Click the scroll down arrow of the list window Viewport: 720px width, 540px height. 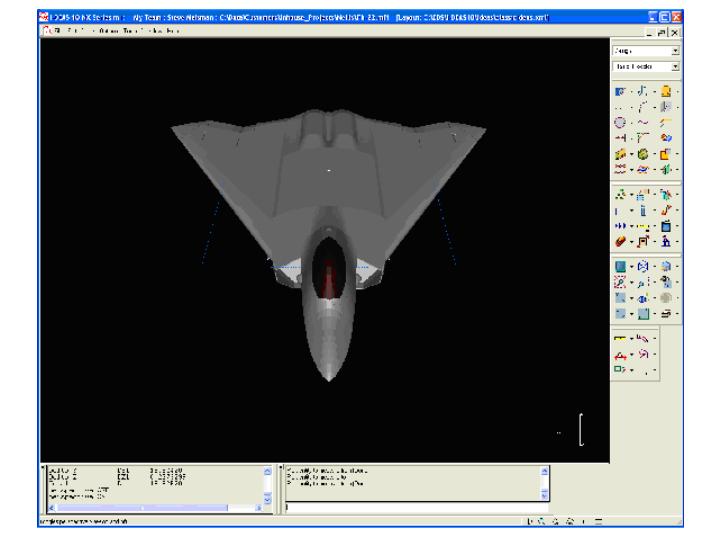coord(268,498)
